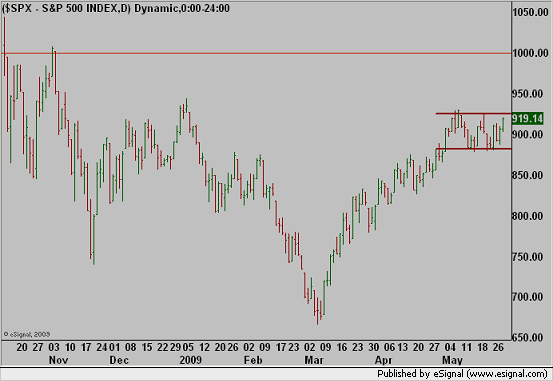Click the 700.00 price axis label

(x=527, y=297)
